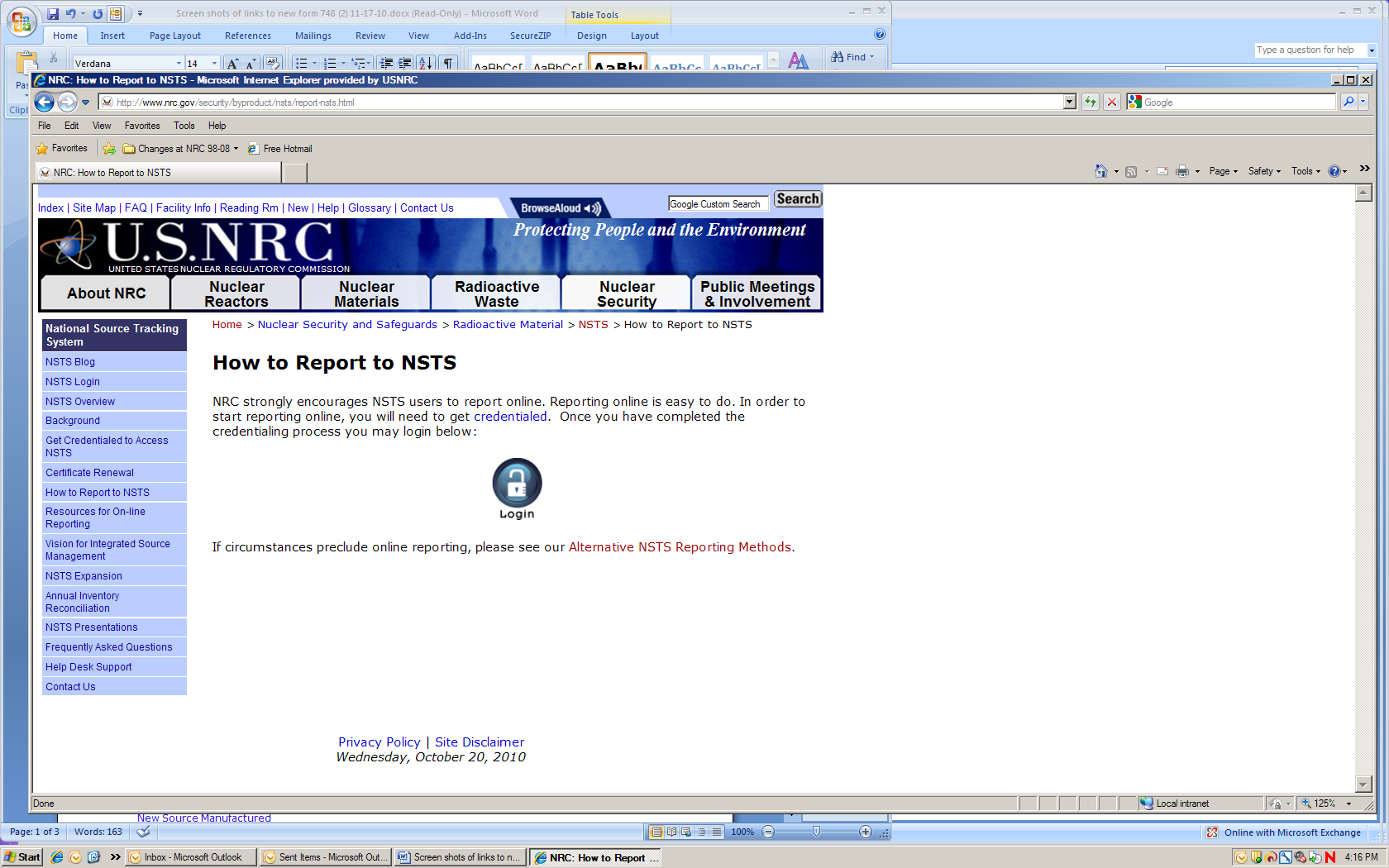
Task: Save the document in Word's quick access toolbar
Action: pyautogui.click(x=53, y=13)
